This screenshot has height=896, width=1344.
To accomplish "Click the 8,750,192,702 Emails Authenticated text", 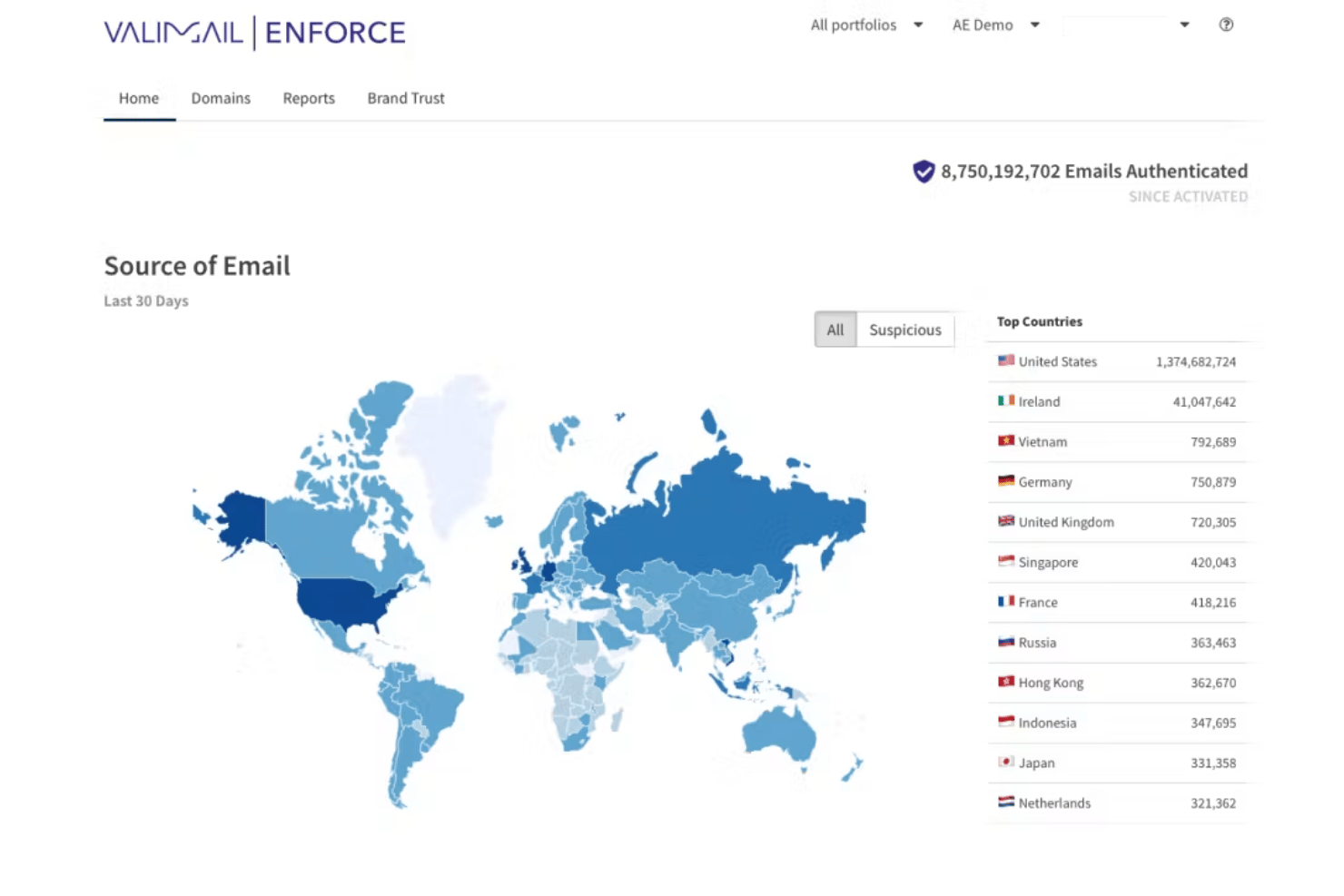I will pos(1094,171).
